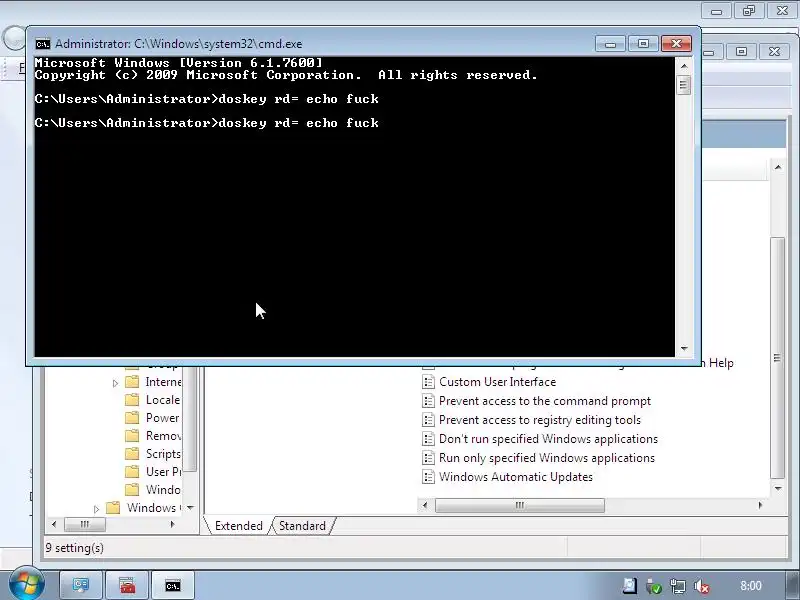Click the icon beside Don't run specified Windows applications
Image resolution: width=800 pixels, height=600 pixels.
click(428, 438)
